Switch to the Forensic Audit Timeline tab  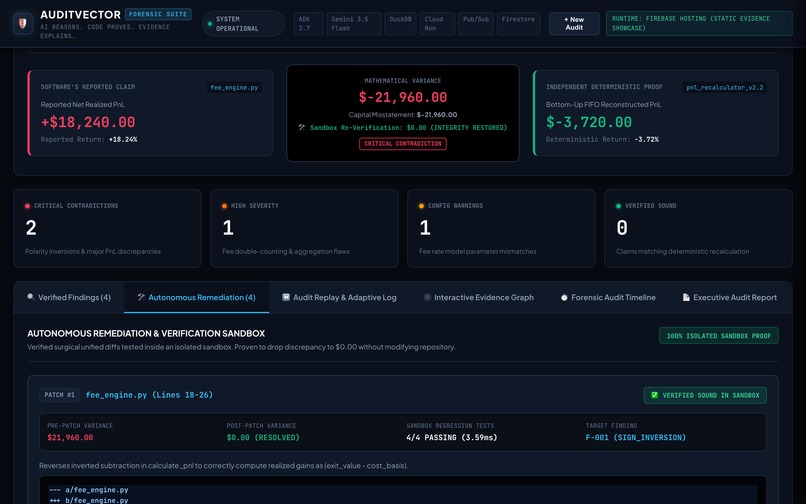click(608, 297)
